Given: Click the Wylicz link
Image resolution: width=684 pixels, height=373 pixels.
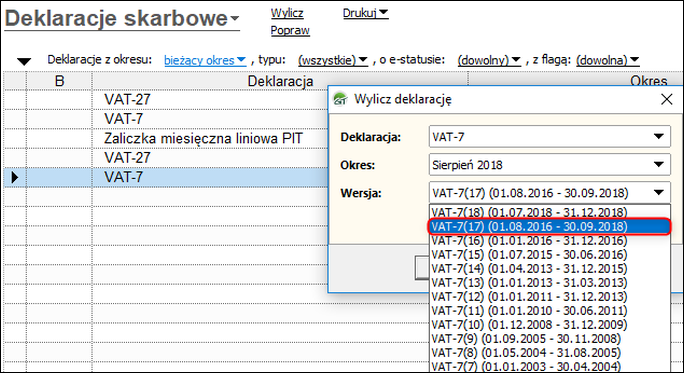Looking at the screenshot, I should pos(287,13).
